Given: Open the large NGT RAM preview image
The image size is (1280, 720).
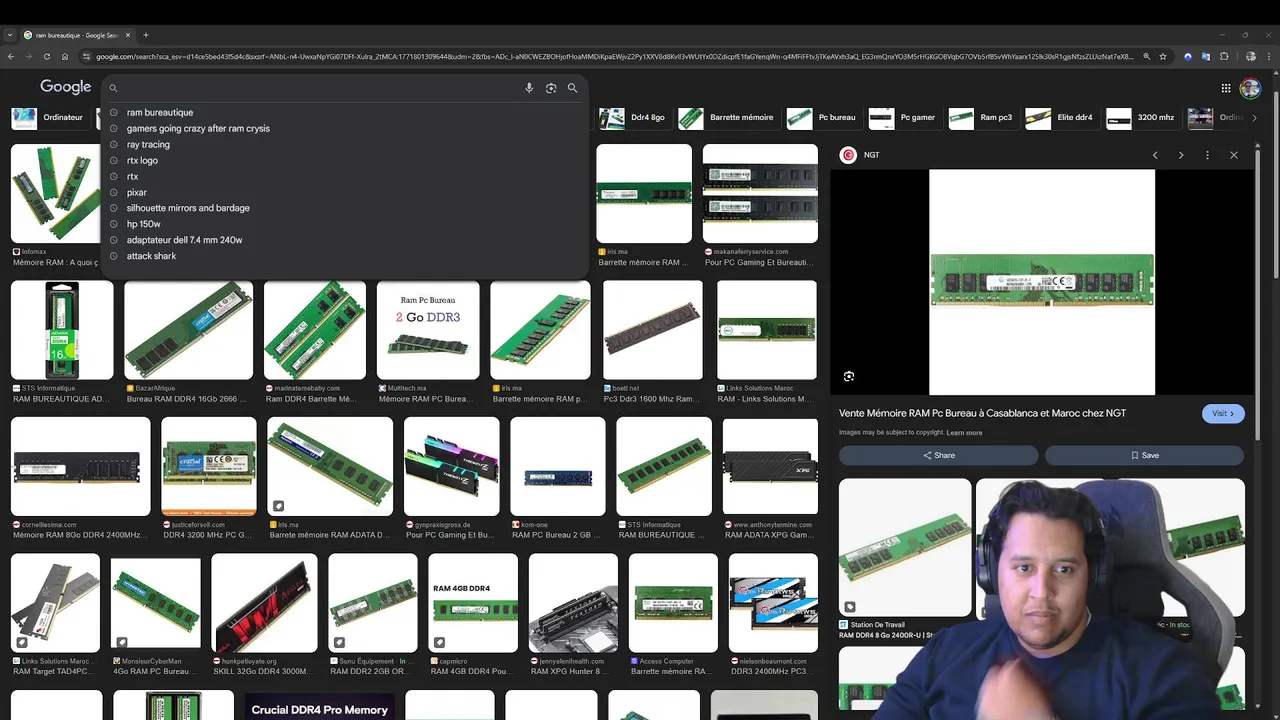Looking at the screenshot, I should 1042,282.
